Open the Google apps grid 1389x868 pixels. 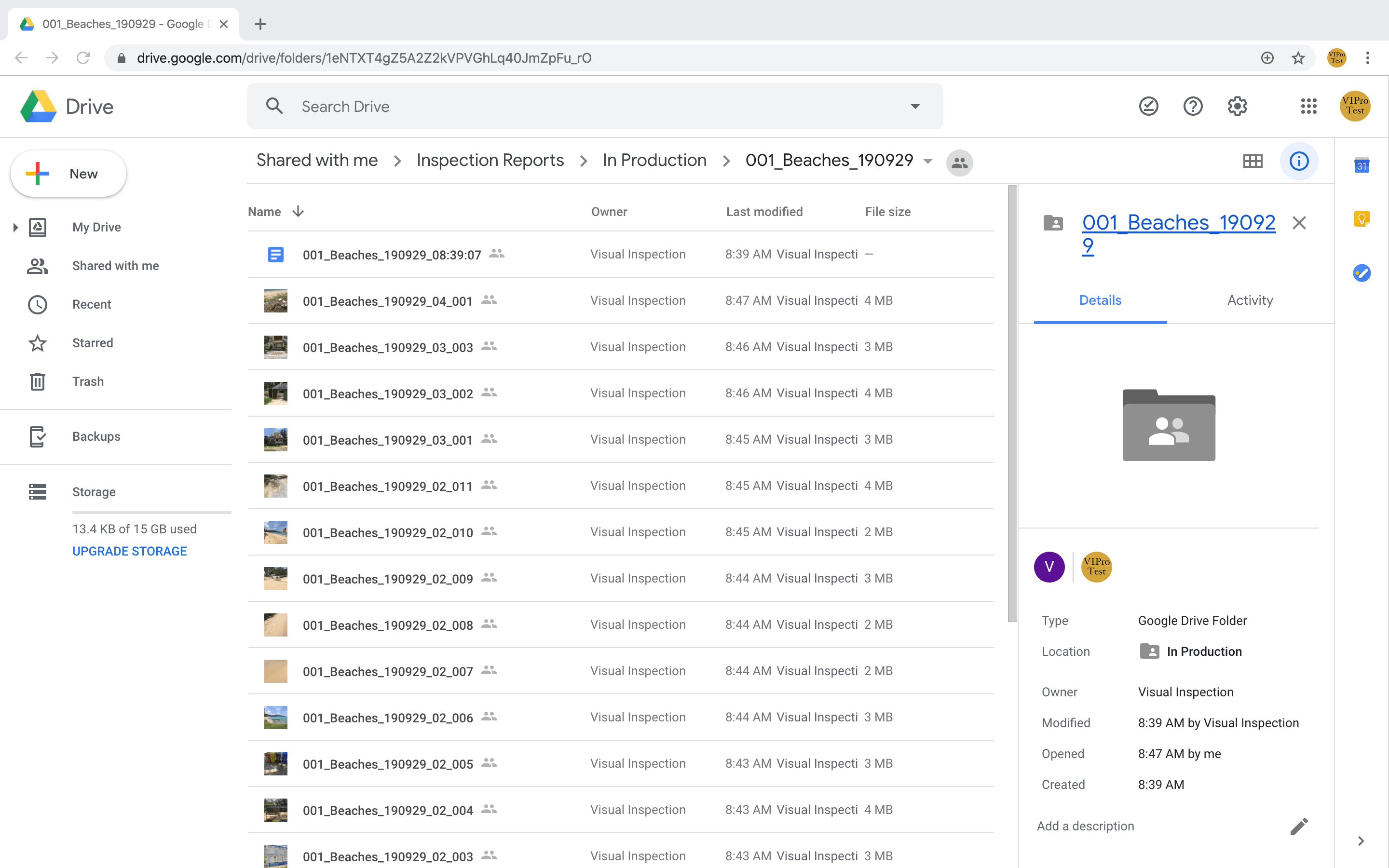pos(1308,106)
